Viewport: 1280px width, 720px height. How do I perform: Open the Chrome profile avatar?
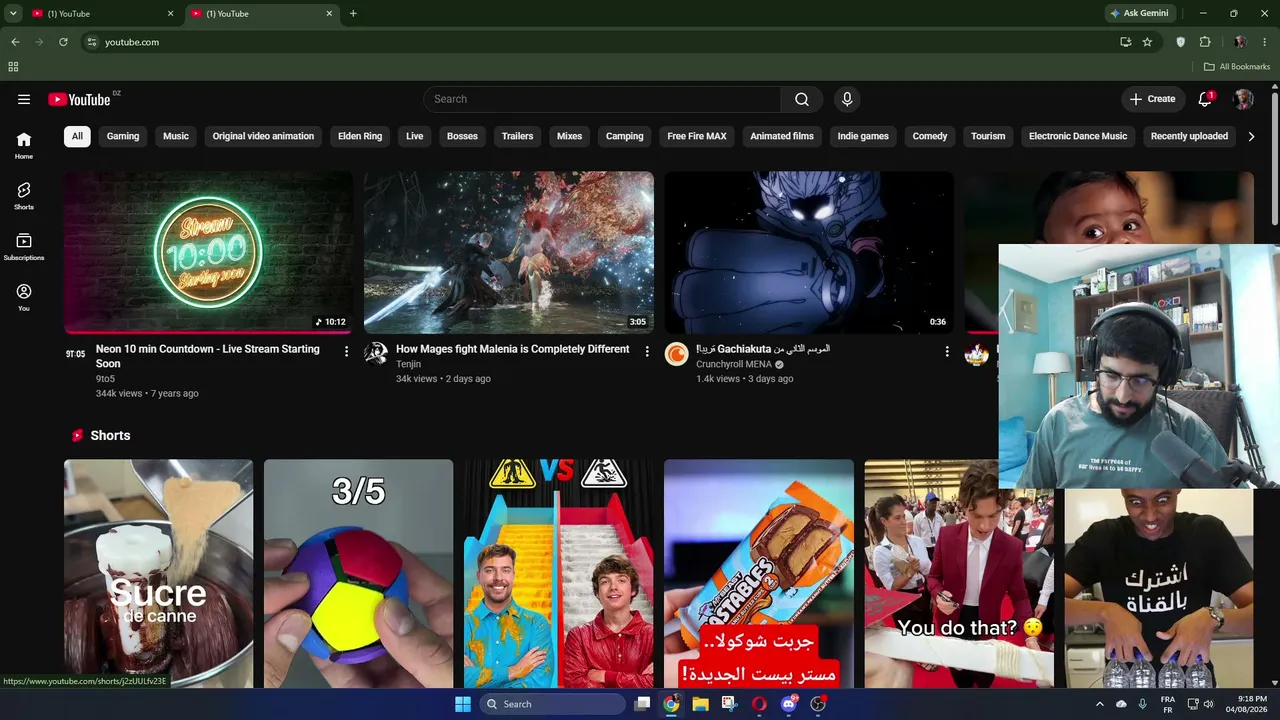click(x=1240, y=42)
